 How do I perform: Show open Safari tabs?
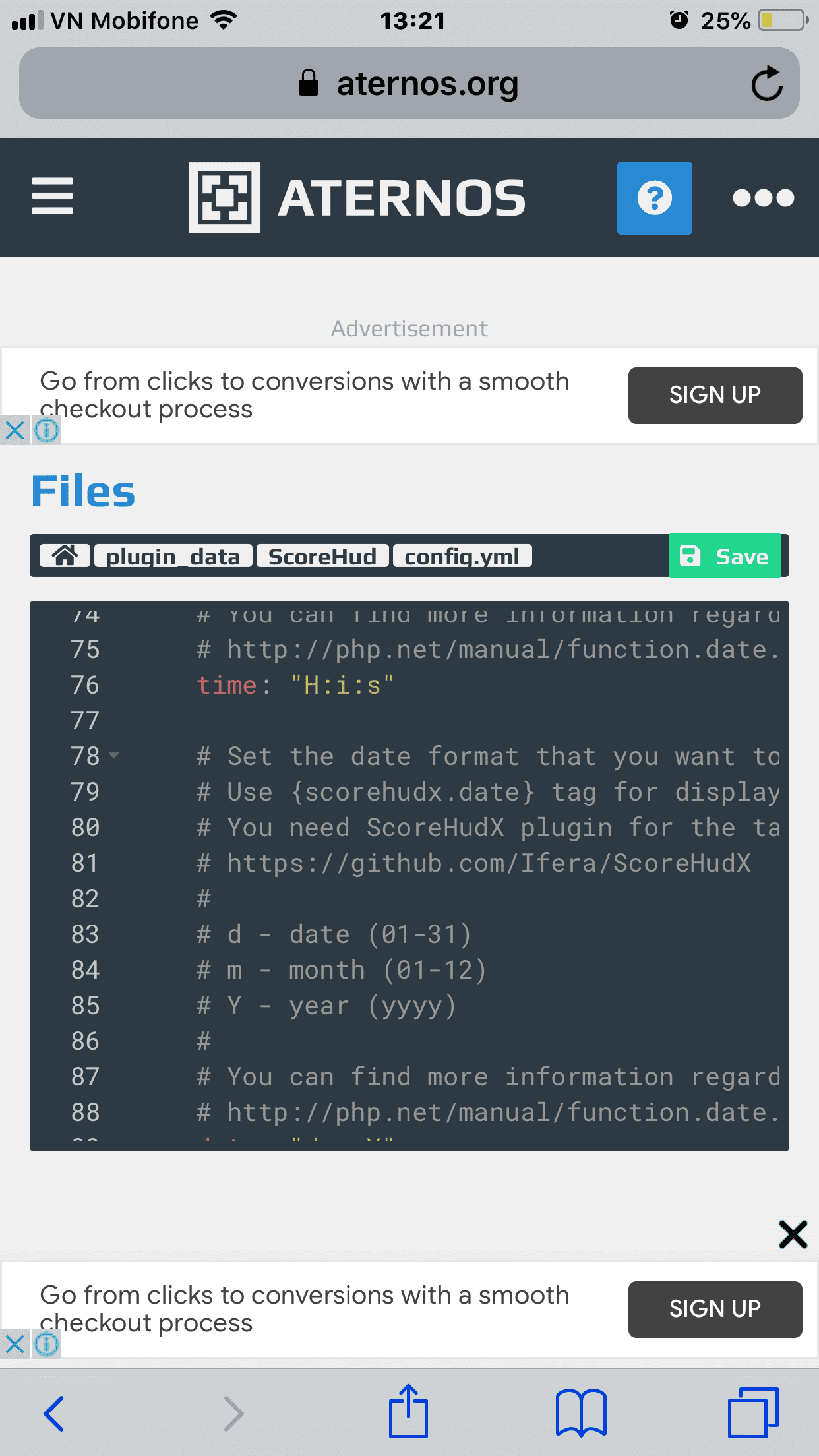[x=752, y=1412]
